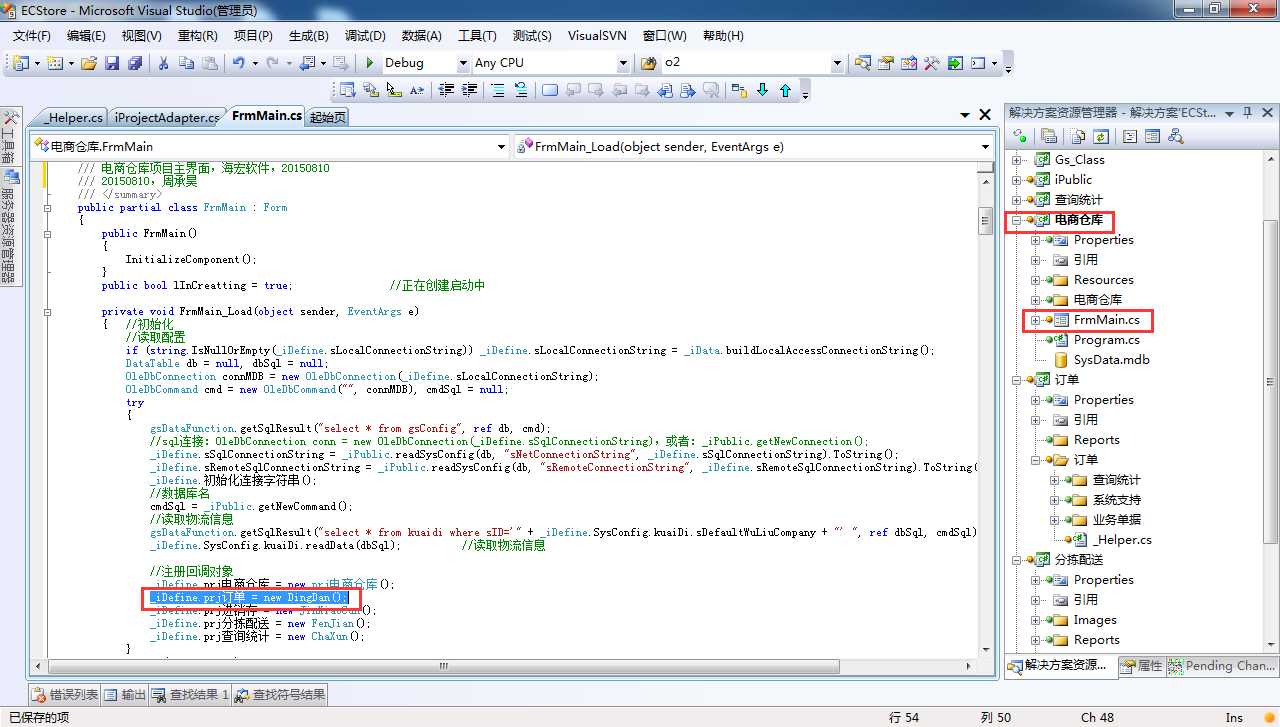Open the 查找结果 1 panel tab

[190, 694]
